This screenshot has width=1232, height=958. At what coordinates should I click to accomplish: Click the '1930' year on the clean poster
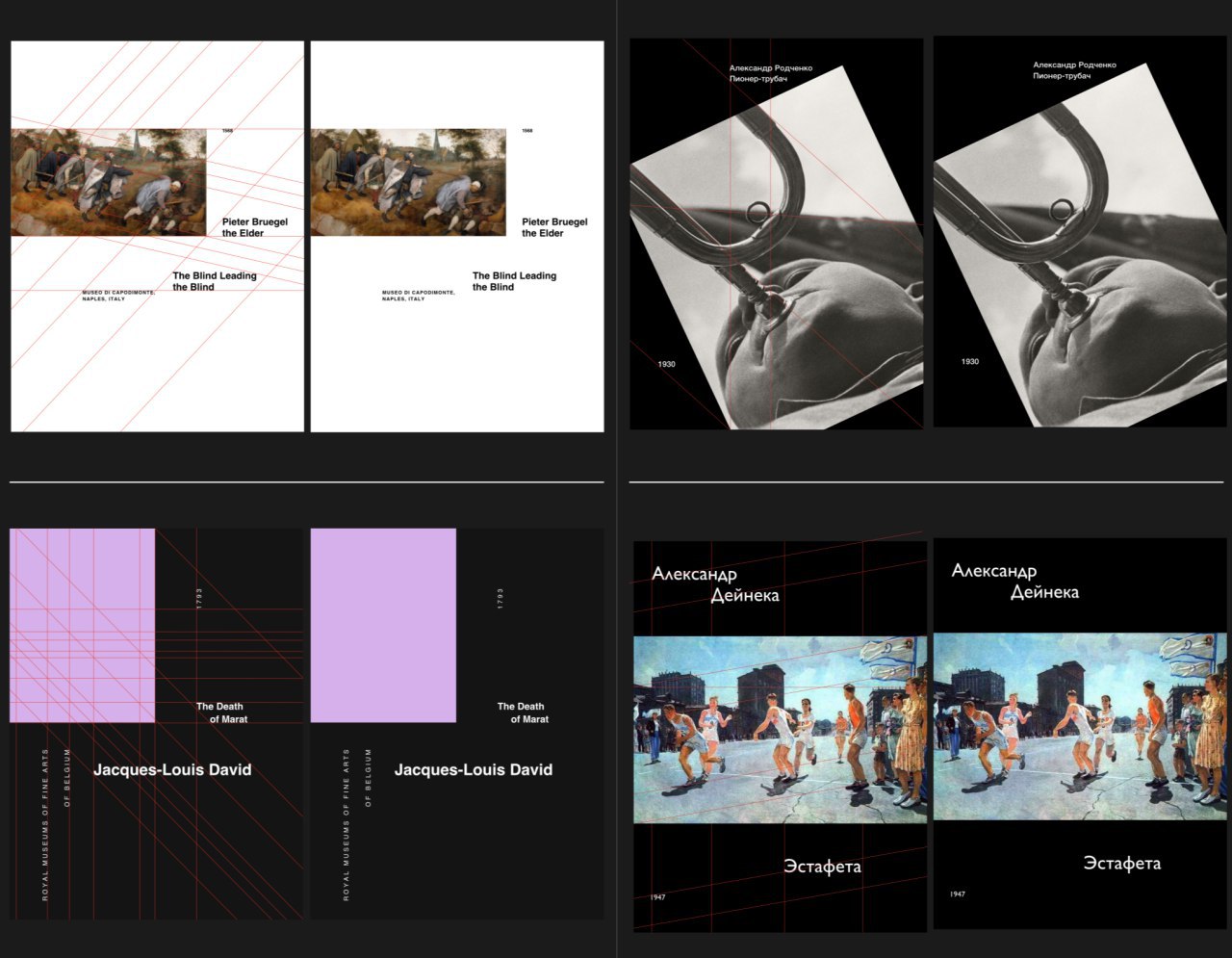pyautogui.click(x=970, y=362)
